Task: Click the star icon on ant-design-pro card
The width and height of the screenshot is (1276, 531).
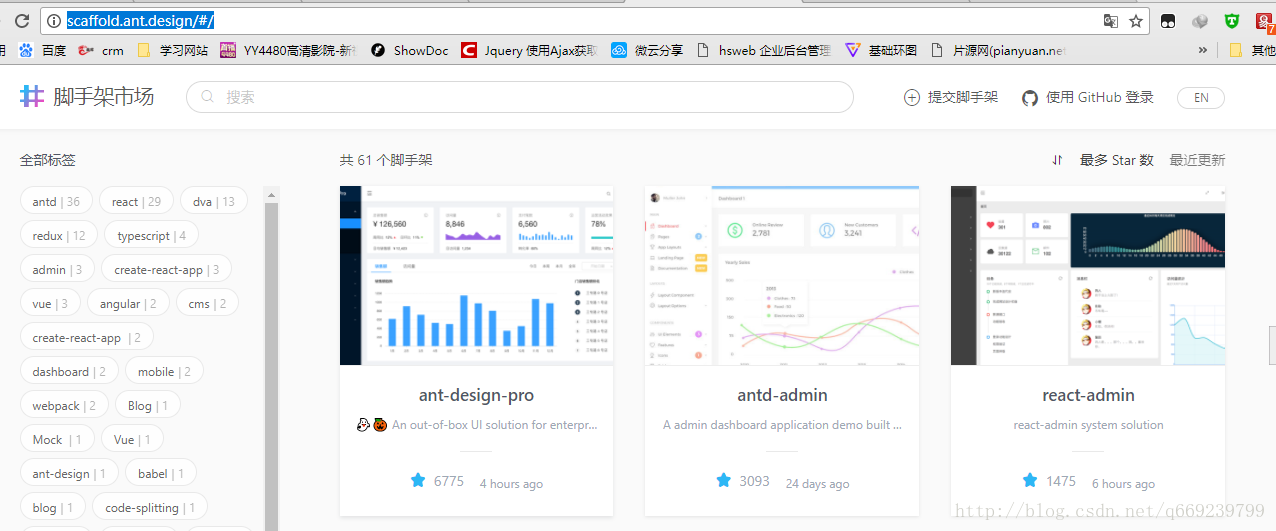Action: tap(418, 481)
